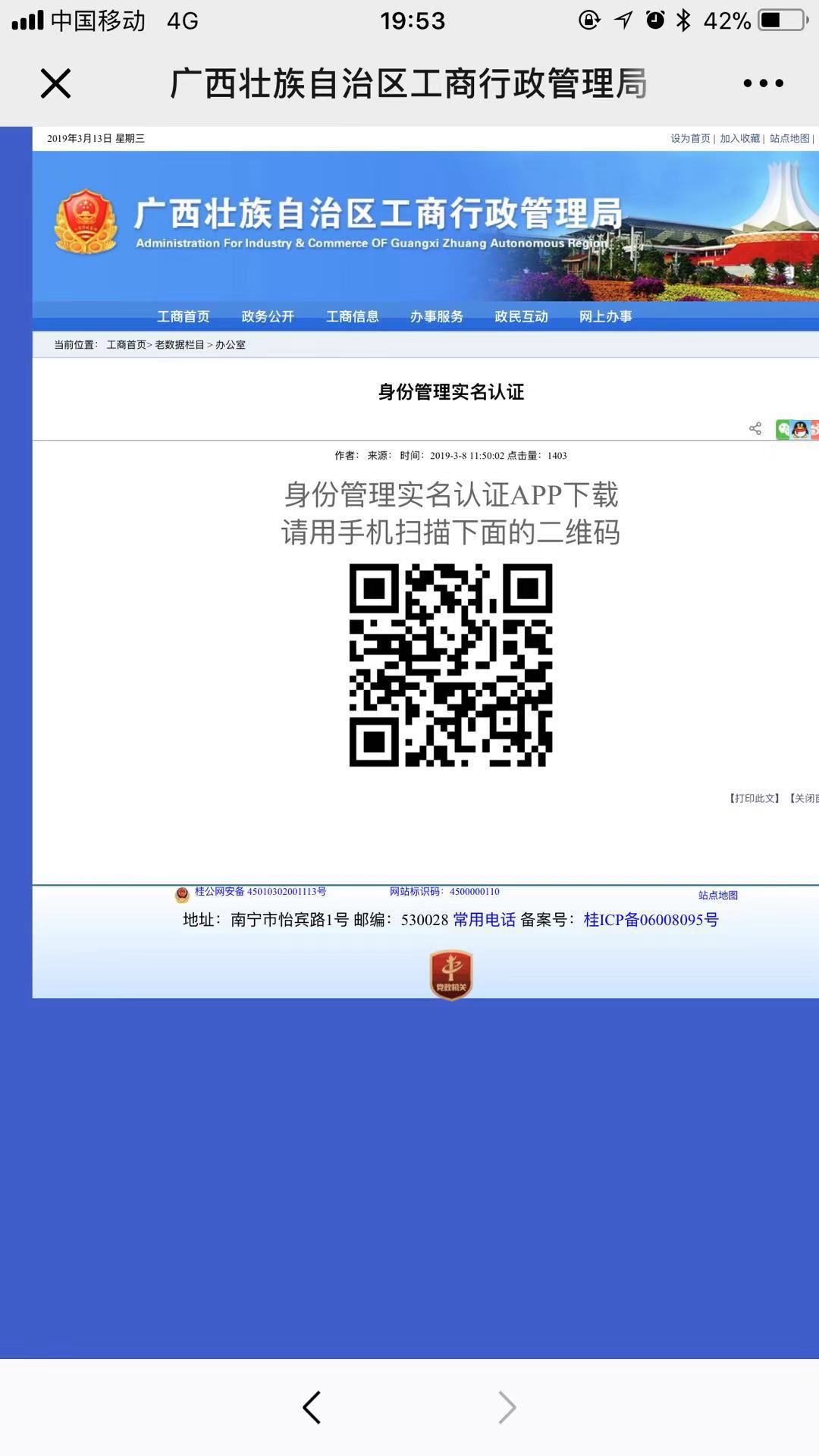Tap the battery indicator in the status bar
Screen dimensions: 819x1456
click(783, 20)
